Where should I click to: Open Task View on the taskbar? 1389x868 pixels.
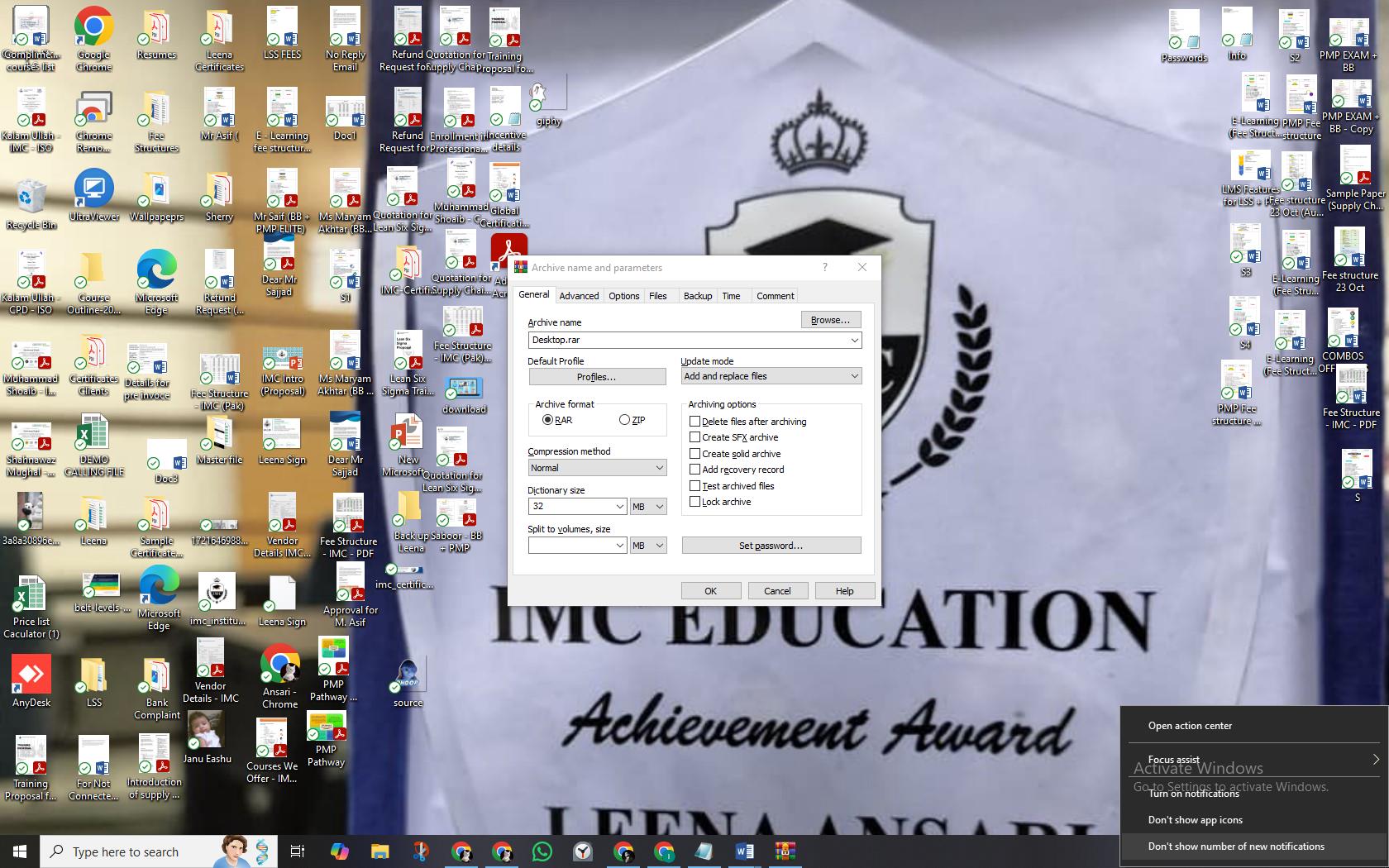coord(298,851)
